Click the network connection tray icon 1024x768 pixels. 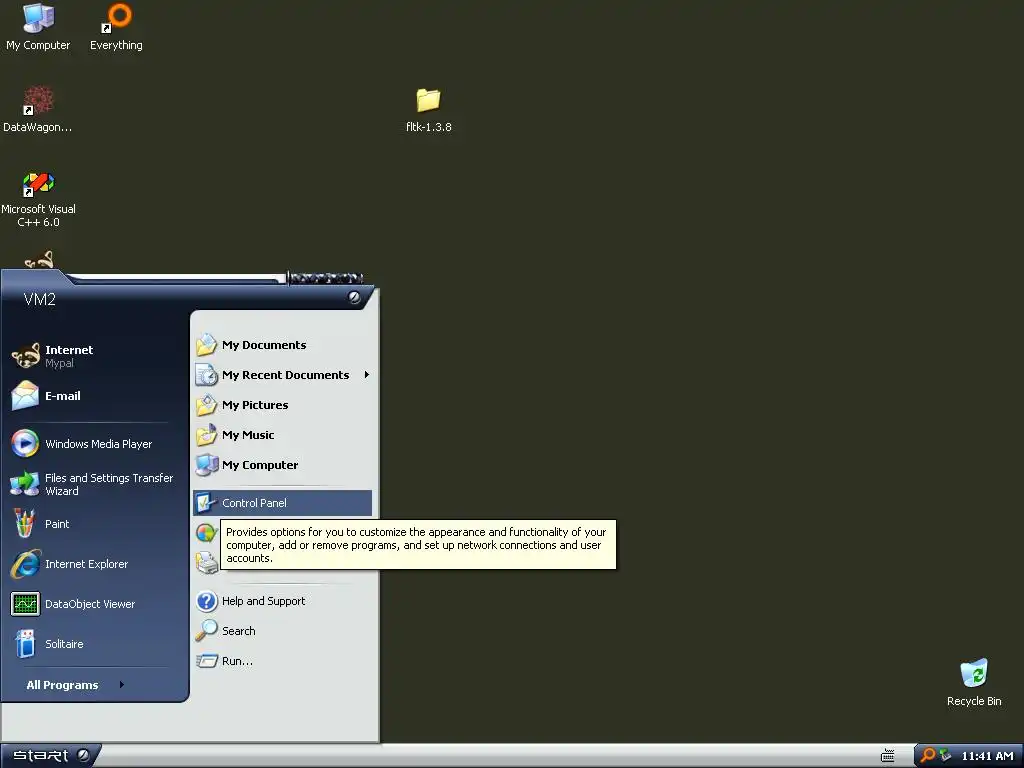[945, 756]
